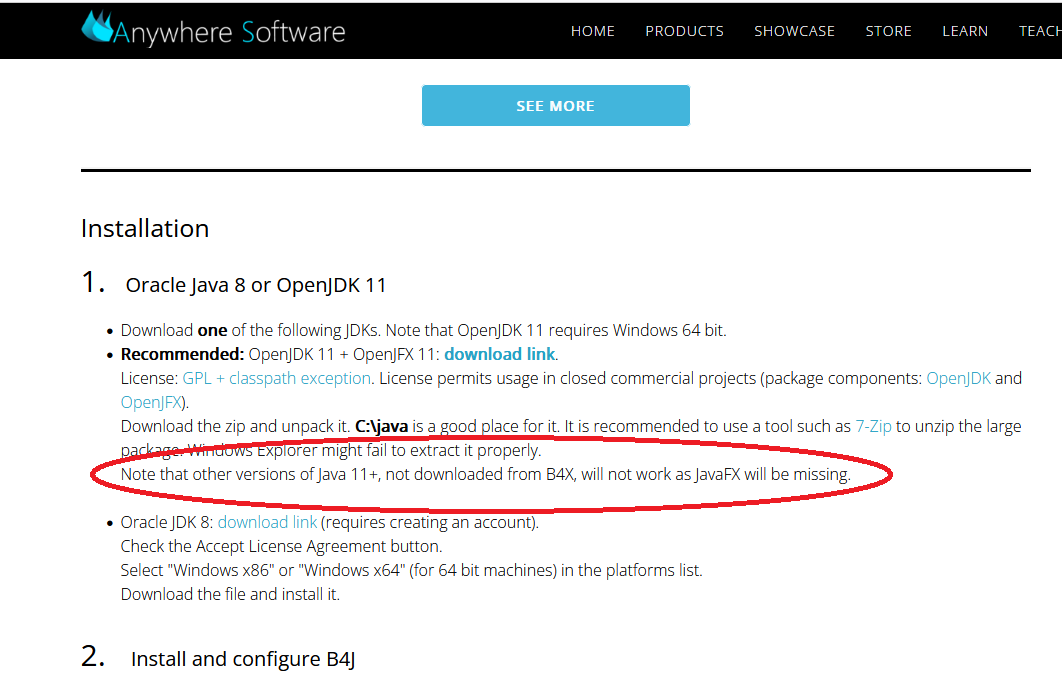This screenshot has width=1062, height=681.
Task: Follow the OpenJDK 11 download link
Action: pyautogui.click(x=500, y=354)
